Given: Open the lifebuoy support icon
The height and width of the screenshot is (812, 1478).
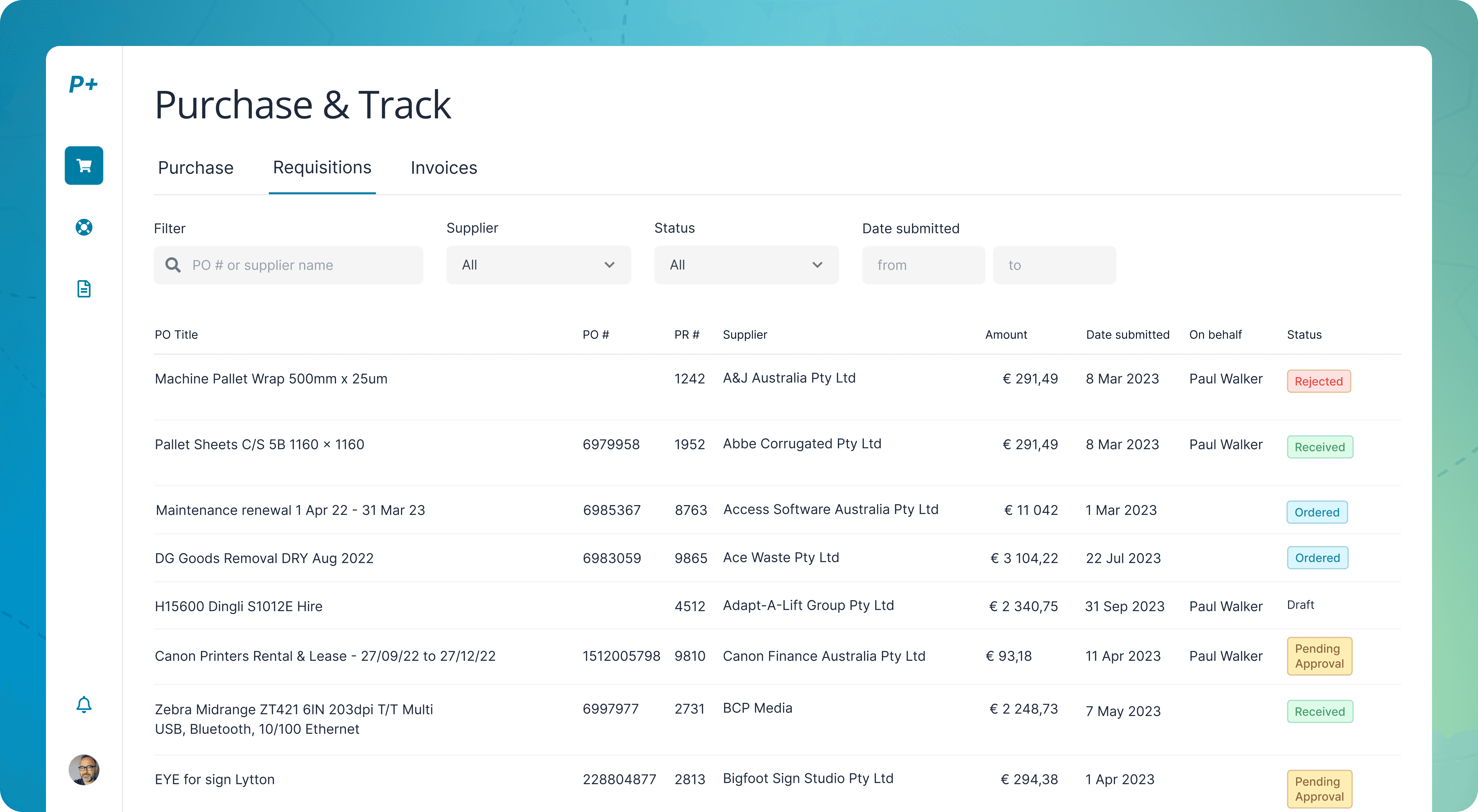Looking at the screenshot, I should tap(84, 227).
